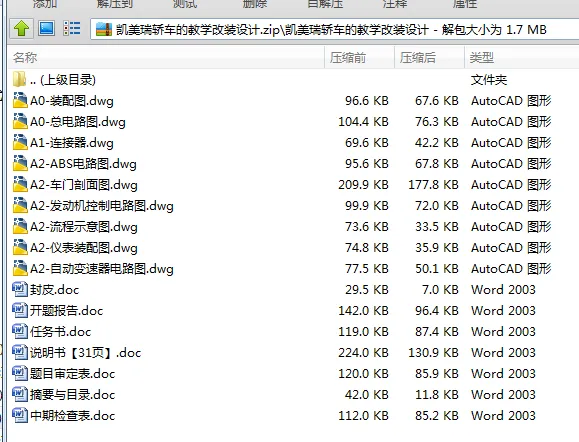This screenshot has width=579, height=442.
Task: Click the archive path address field
Action: 335,30
